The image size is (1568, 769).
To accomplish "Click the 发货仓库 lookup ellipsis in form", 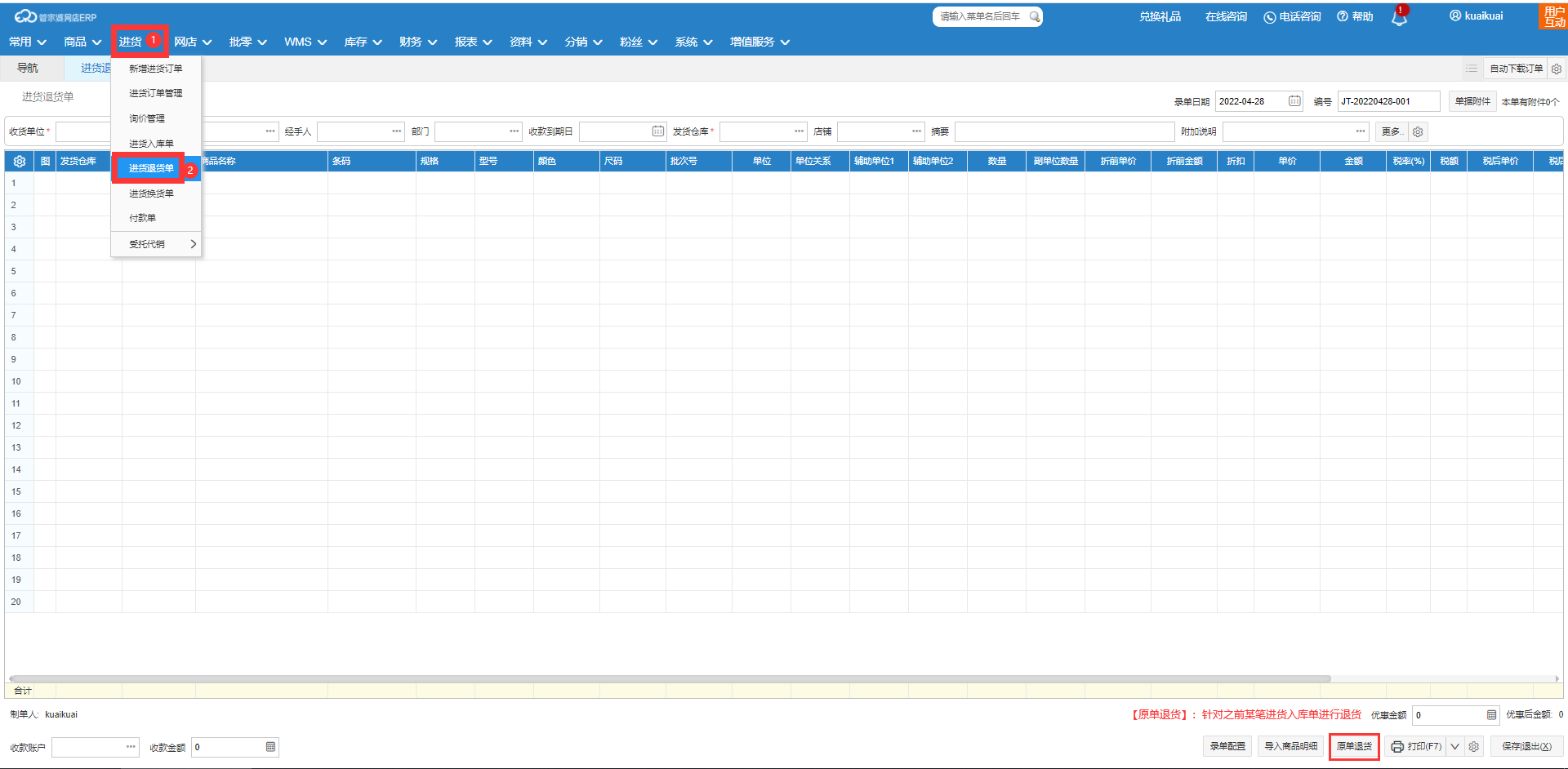I will 800,131.
